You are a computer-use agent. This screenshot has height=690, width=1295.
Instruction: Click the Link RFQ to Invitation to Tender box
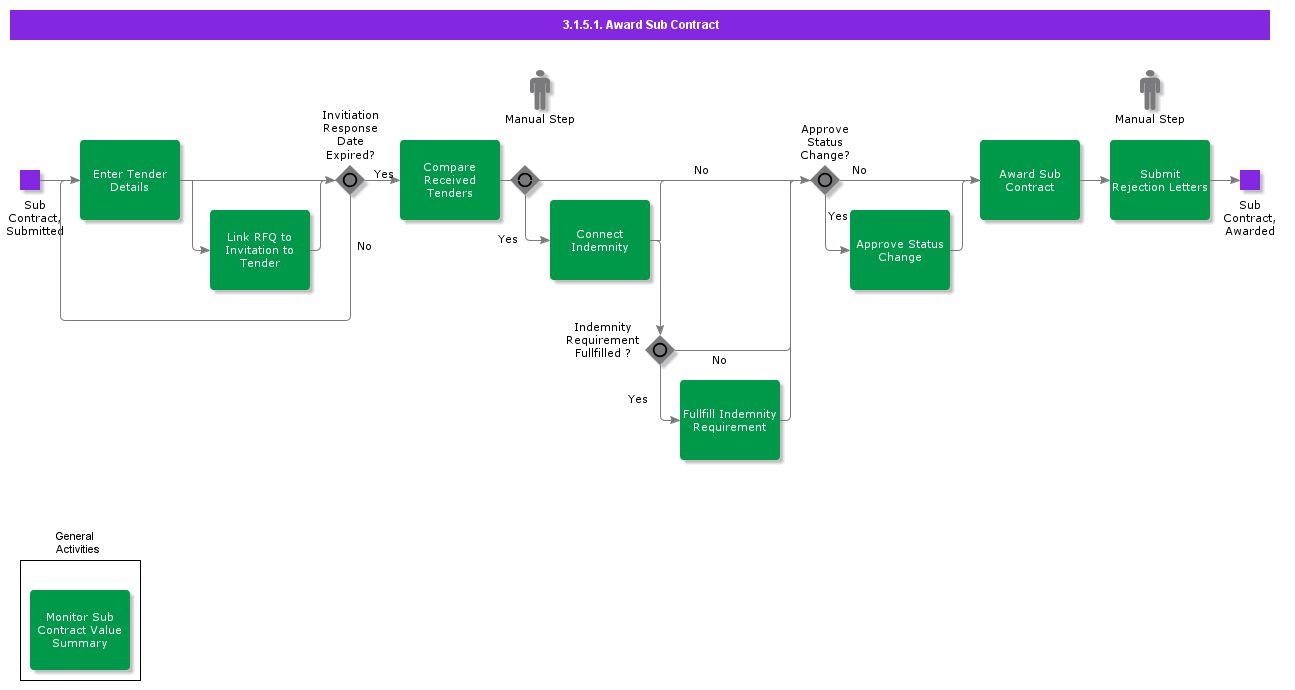pyautogui.click(x=260, y=250)
